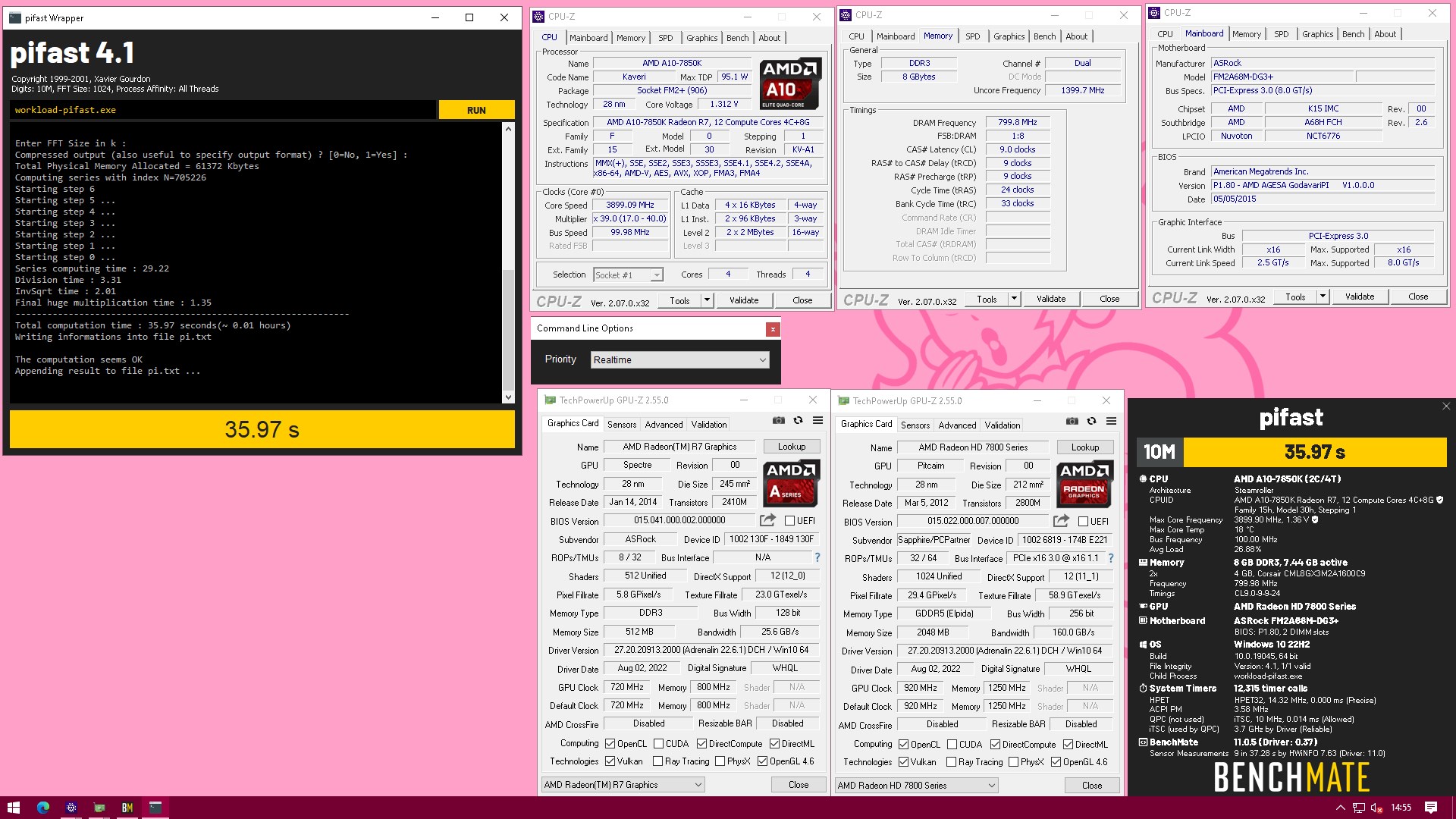Open the AMD Radeon(TM) R7 Graphics GPU selector
1456x819 pixels.
click(x=623, y=785)
